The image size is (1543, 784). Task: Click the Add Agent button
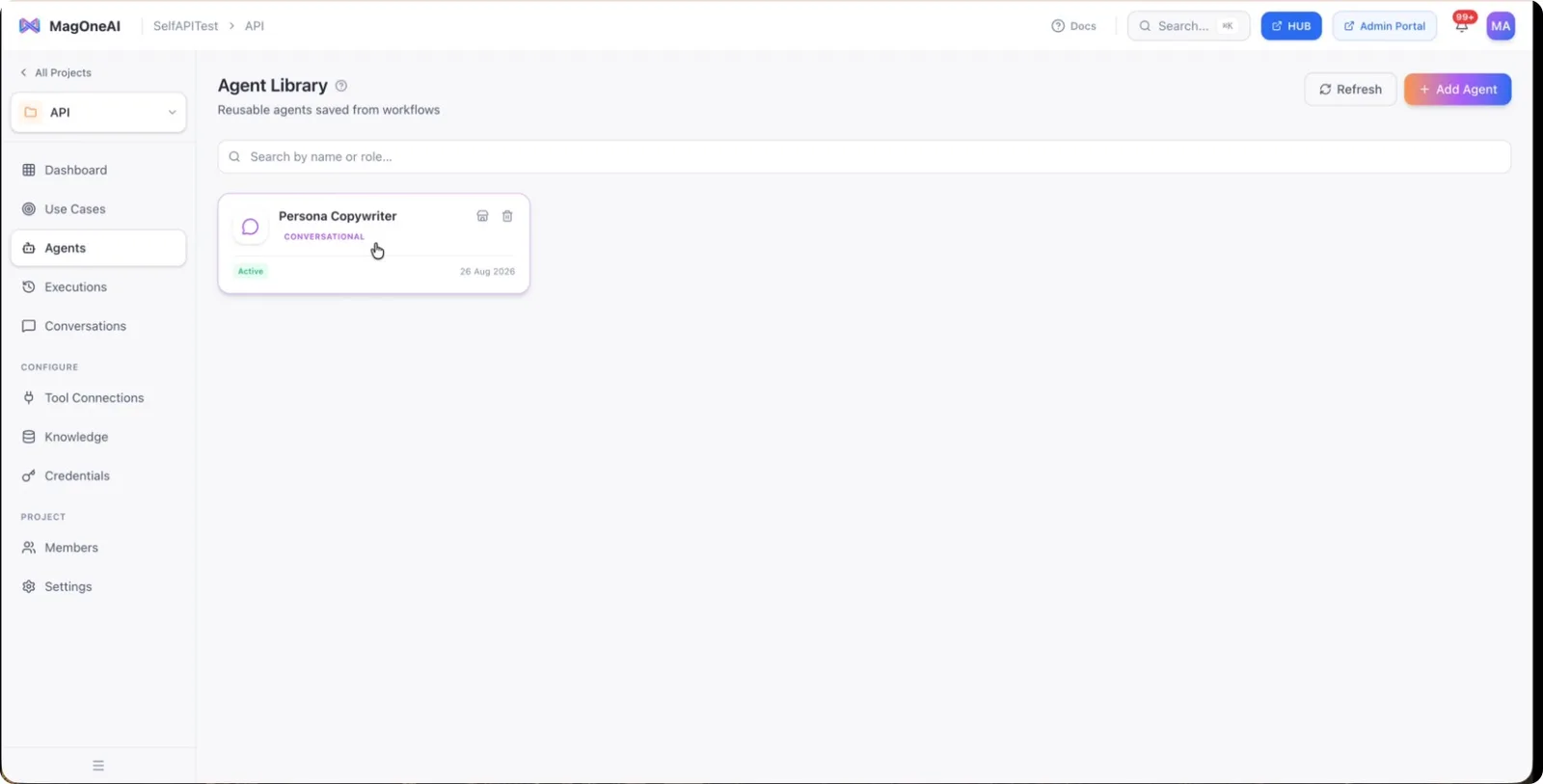coord(1457,90)
